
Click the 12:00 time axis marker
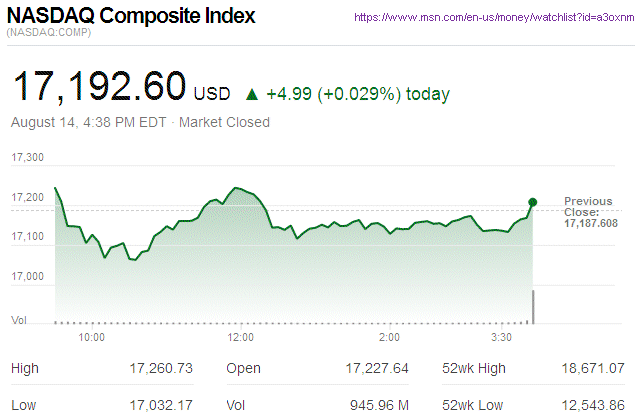point(240,338)
